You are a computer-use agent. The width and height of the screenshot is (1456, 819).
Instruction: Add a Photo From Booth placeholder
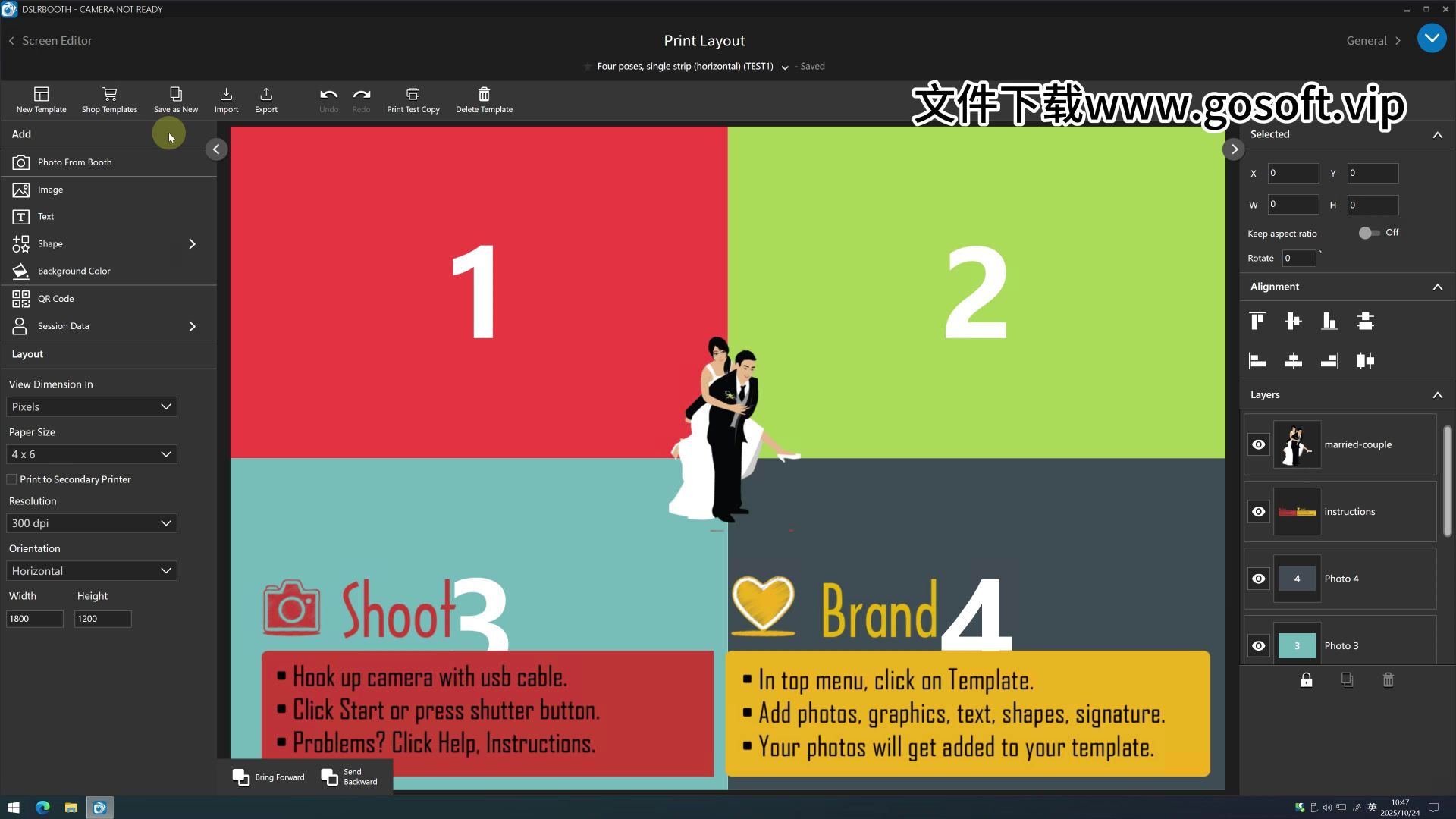tap(74, 162)
